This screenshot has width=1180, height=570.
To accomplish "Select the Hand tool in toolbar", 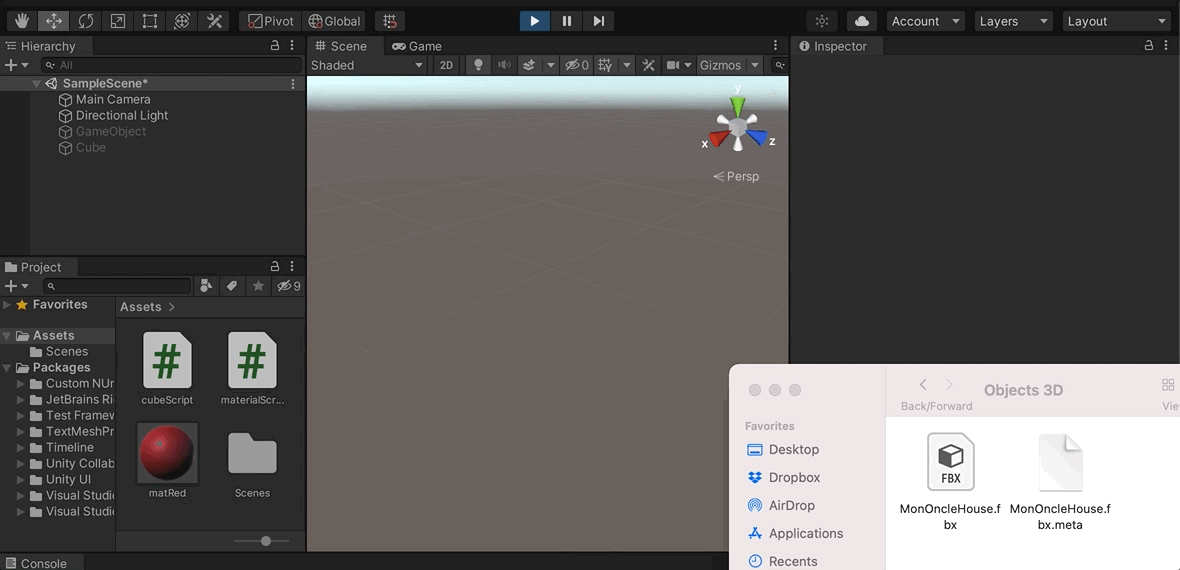I will click(x=21, y=21).
